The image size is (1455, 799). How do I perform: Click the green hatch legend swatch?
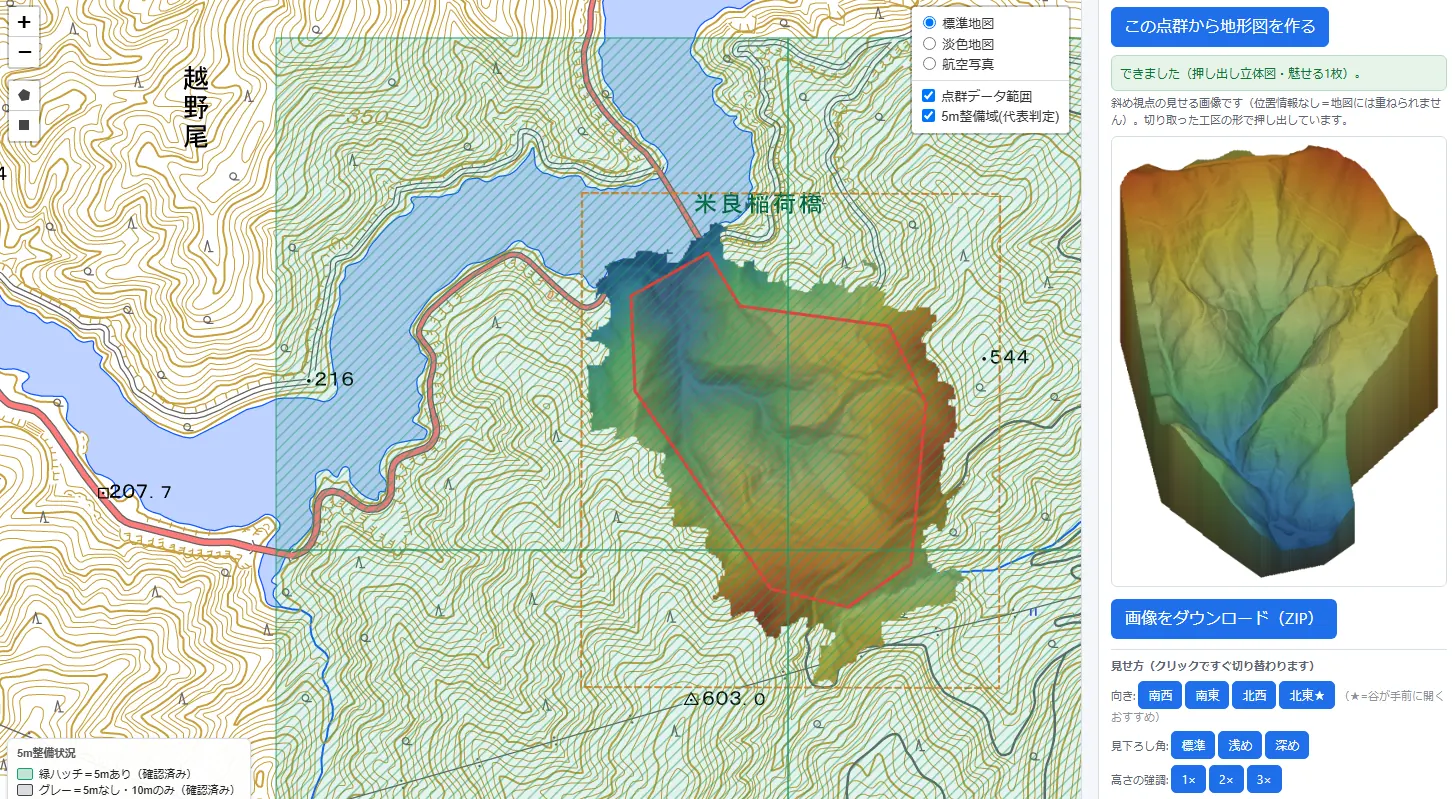pos(26,773)
